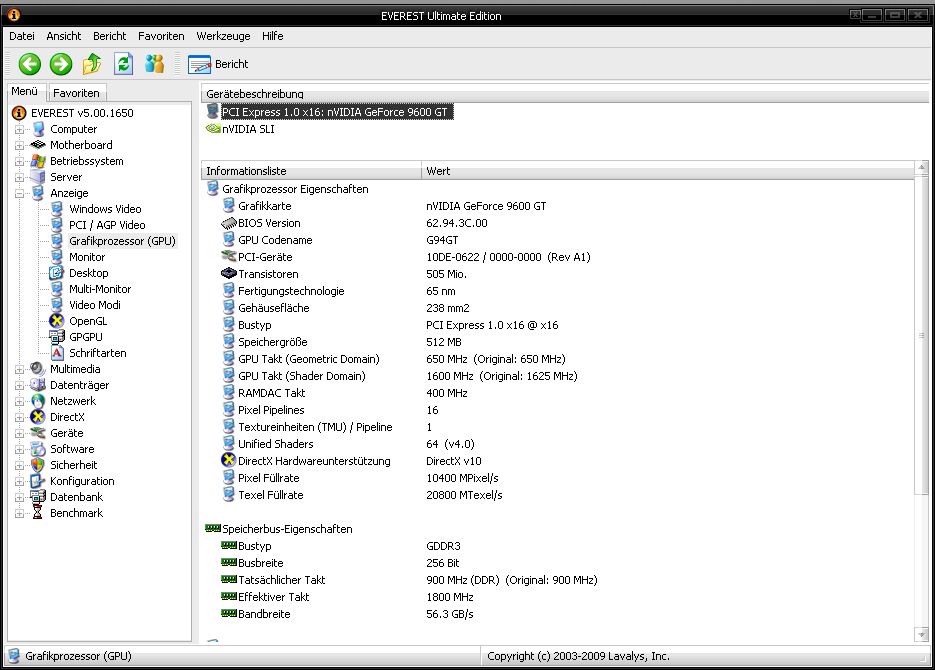Select the Bandbreite 56.3 GB/s row
Image resolution: width=935 pixels, height=670 pixels.
558,613
